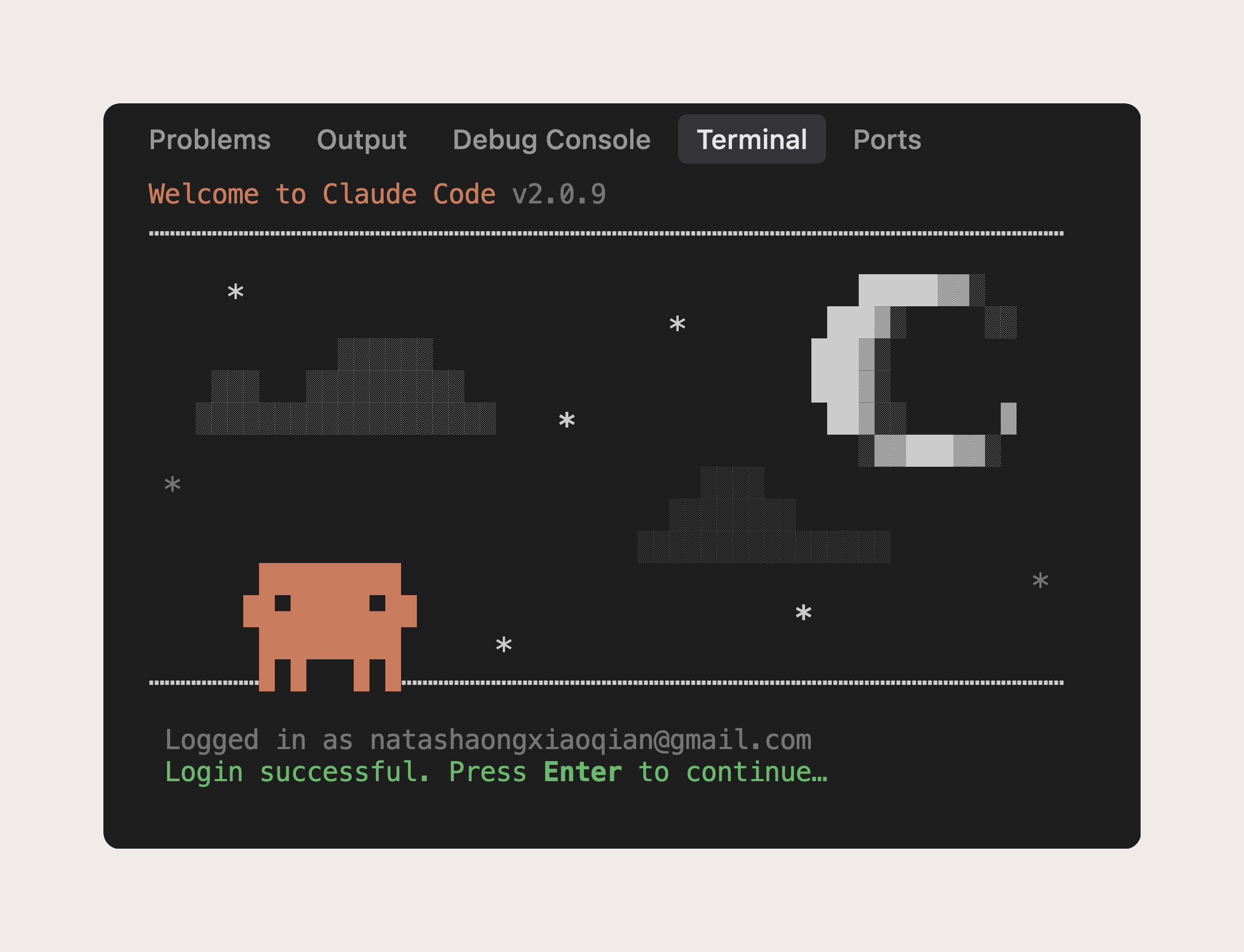
Task: Switch to the Problems tab
Action: click(x=210, y=139)
